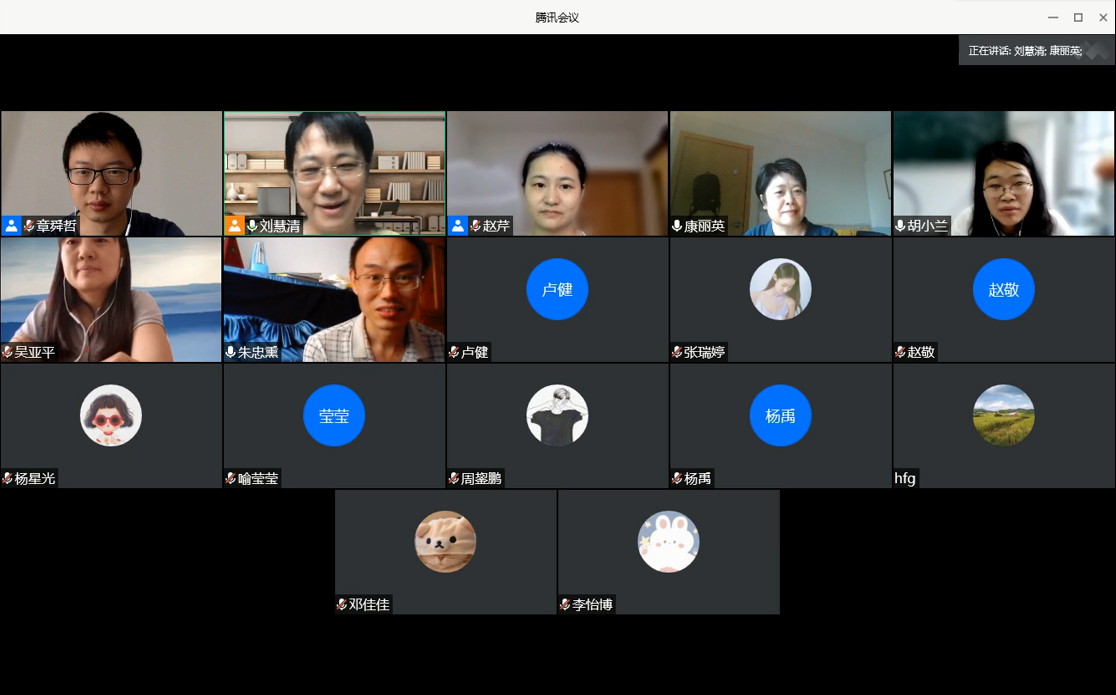The height and width of the screenshot is (695, 1116).
Task: Click the microphone icon next to 康丽英
Action: click(x=677, y=226)
